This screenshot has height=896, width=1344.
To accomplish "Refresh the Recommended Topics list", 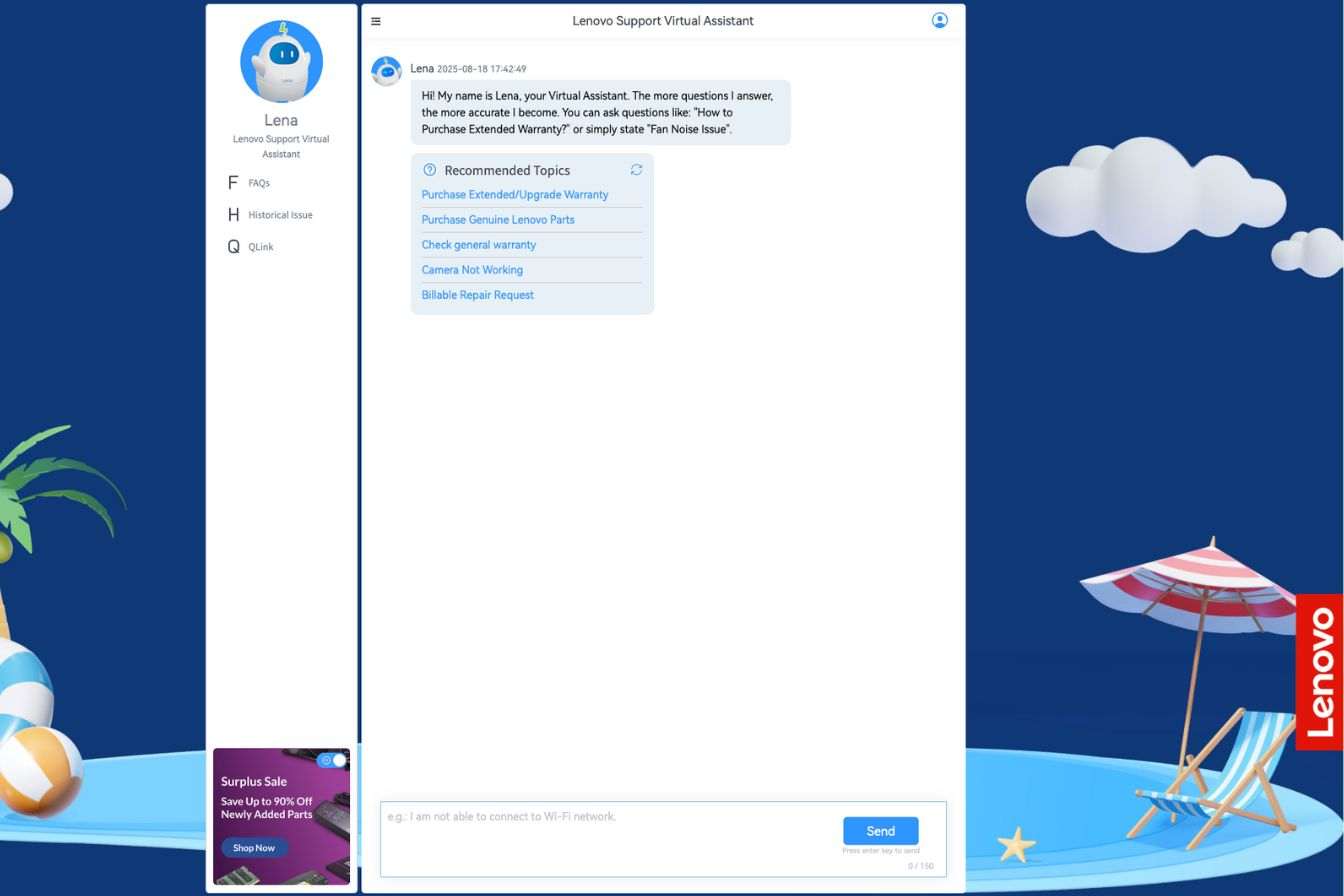I will pos(636,170).
